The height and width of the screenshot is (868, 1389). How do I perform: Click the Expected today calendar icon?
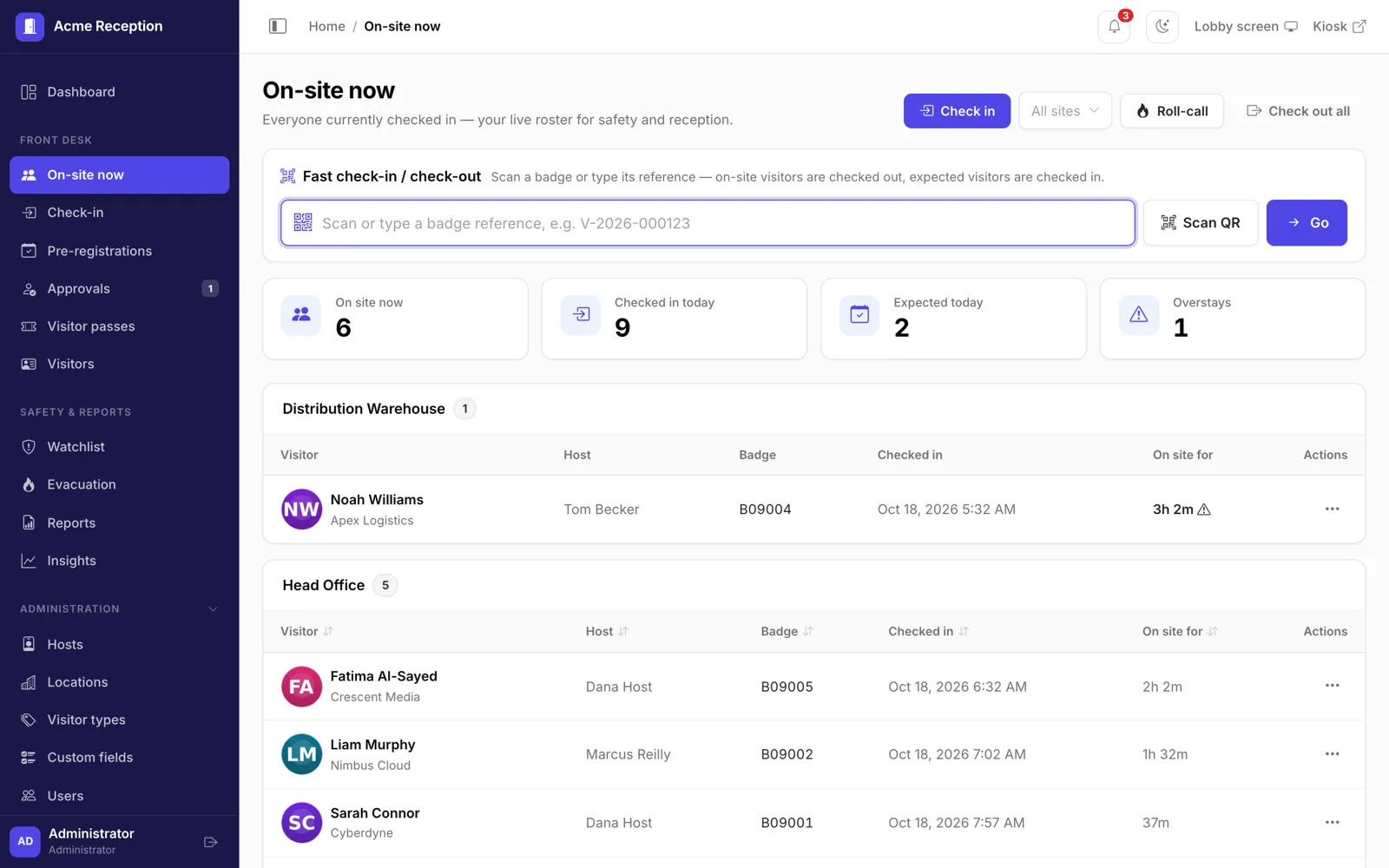coord(859,315)
